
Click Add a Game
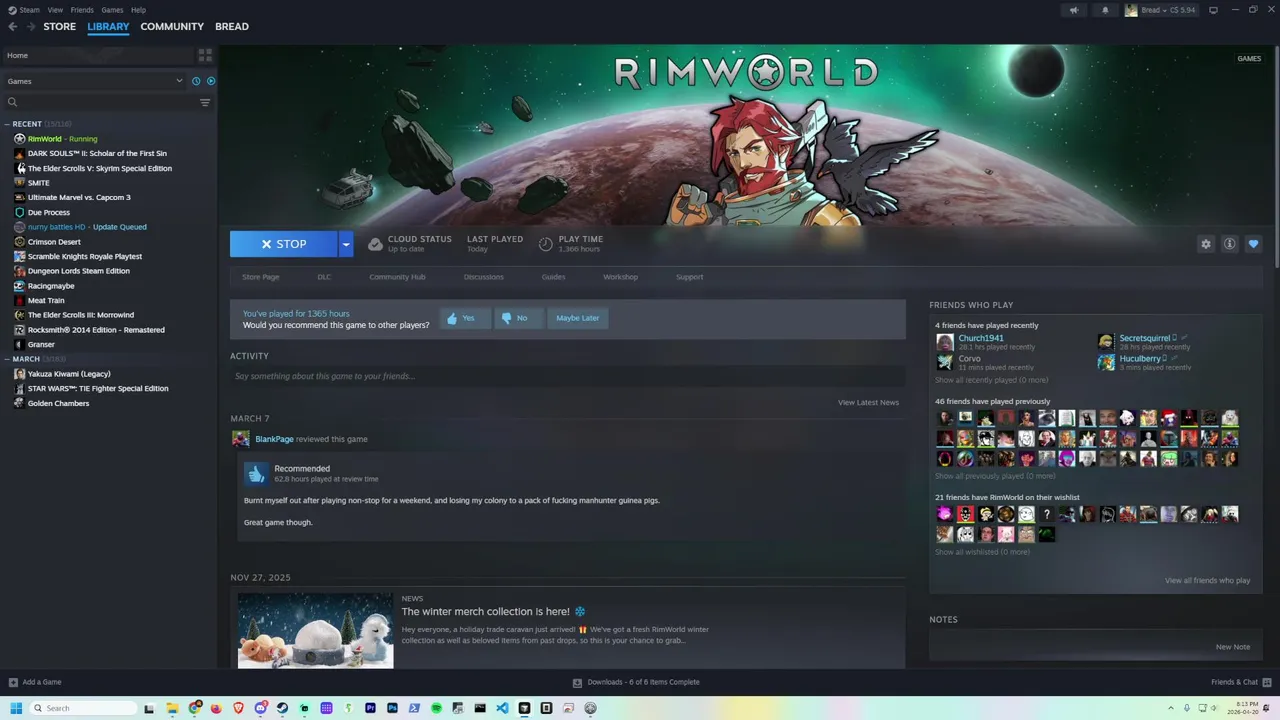(35, 682)
